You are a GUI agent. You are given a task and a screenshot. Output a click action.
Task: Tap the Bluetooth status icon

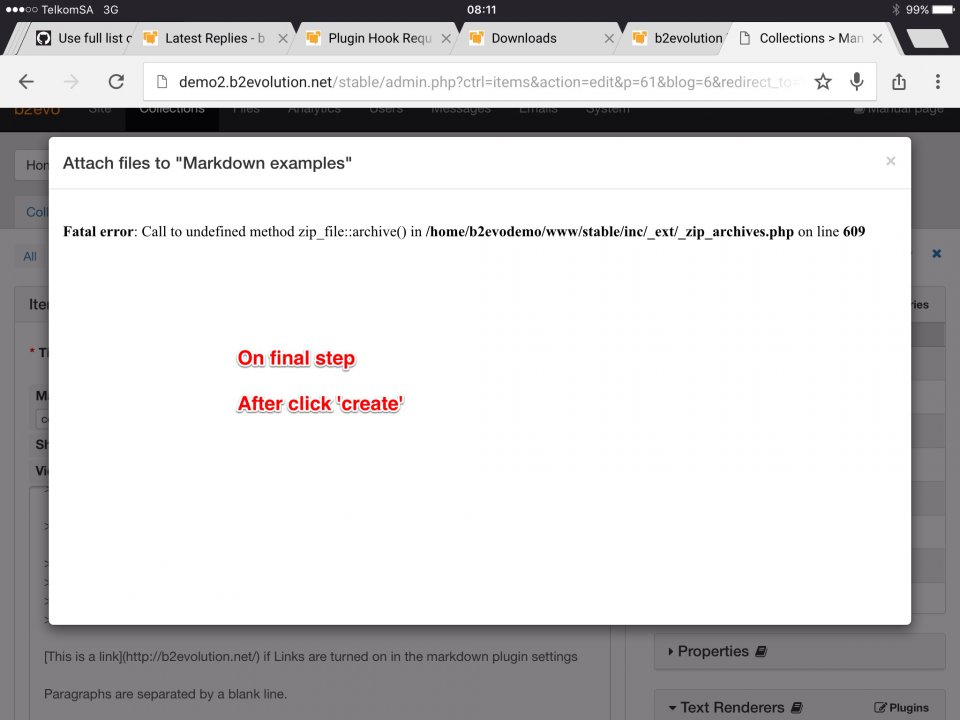tap(896, 10)
